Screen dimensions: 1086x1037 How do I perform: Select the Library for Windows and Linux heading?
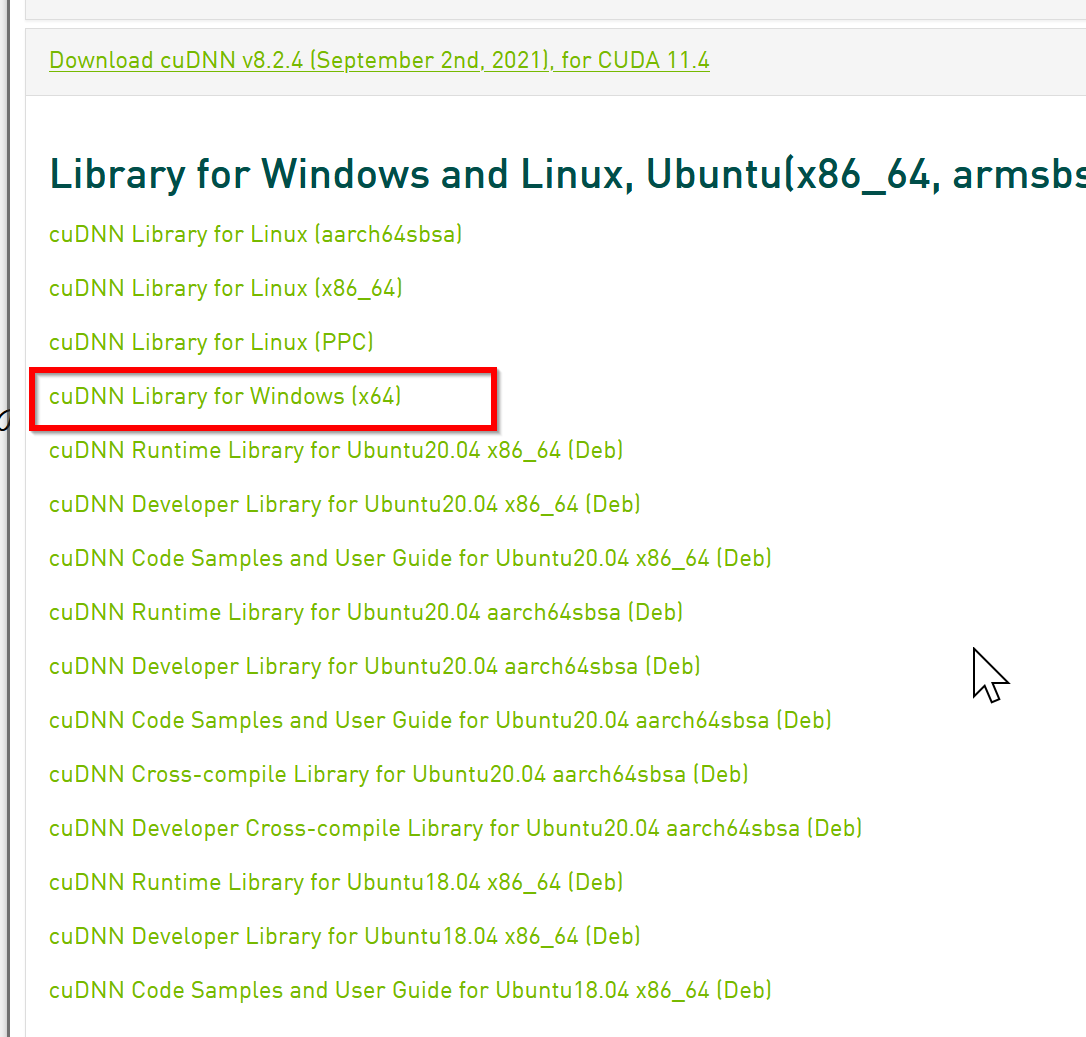click(x=567, y=174)
